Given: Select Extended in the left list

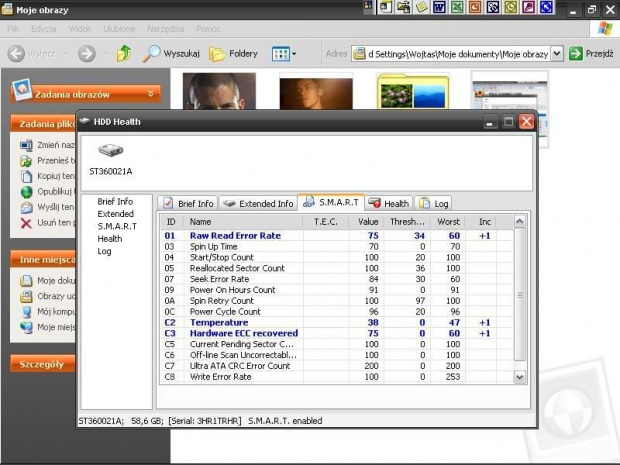Looking at the screenshot, I should click(115, 214).
